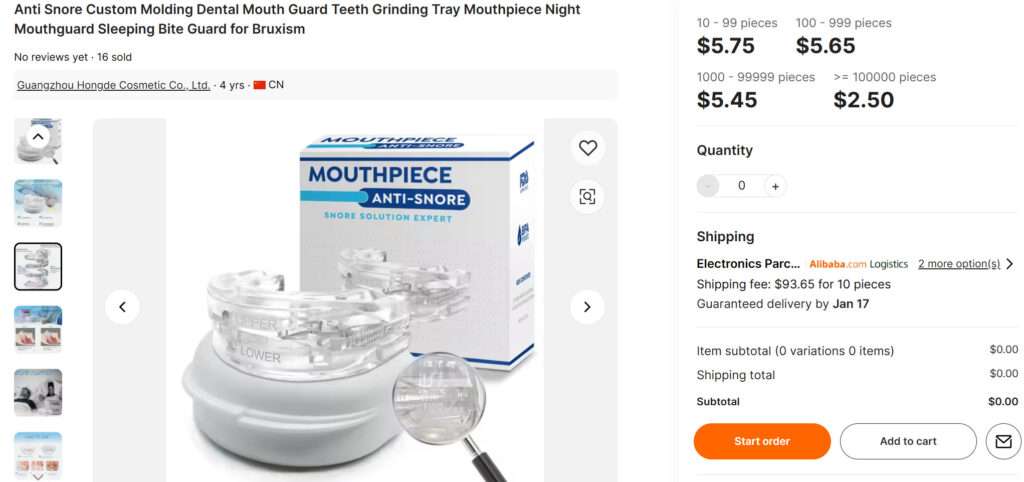1024x482 pixels.
Task: Click the main product image
Action: click(355, 300)
